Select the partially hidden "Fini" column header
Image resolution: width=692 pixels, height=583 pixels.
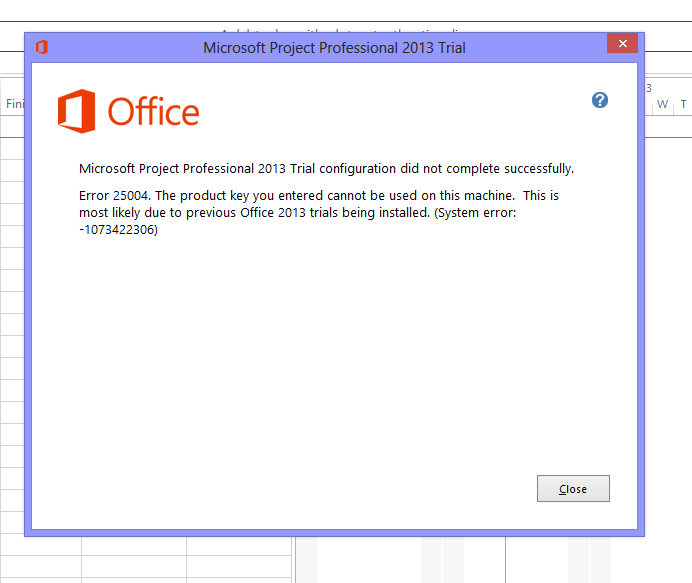[x=15, y=104]
